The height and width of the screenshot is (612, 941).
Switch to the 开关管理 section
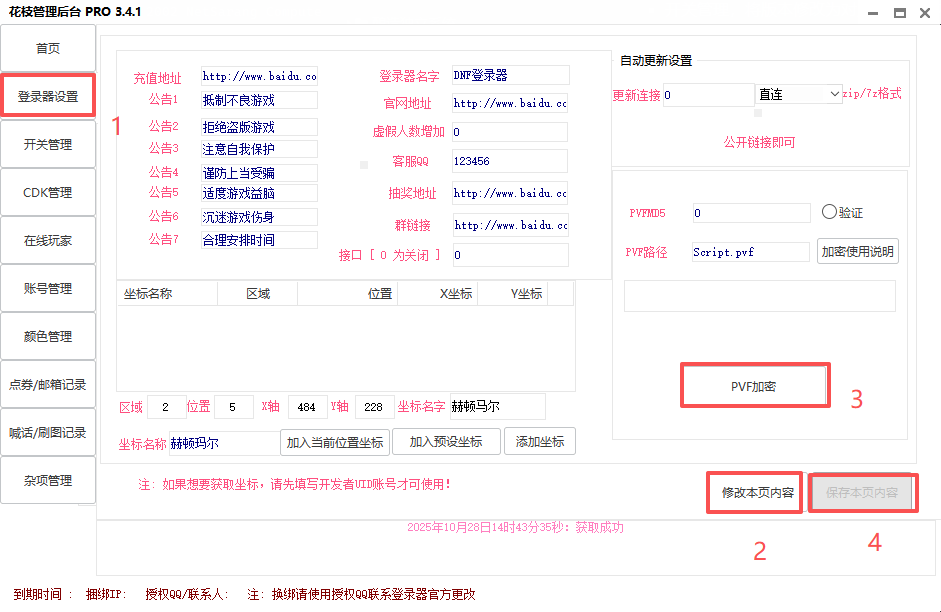coord(48,144)
